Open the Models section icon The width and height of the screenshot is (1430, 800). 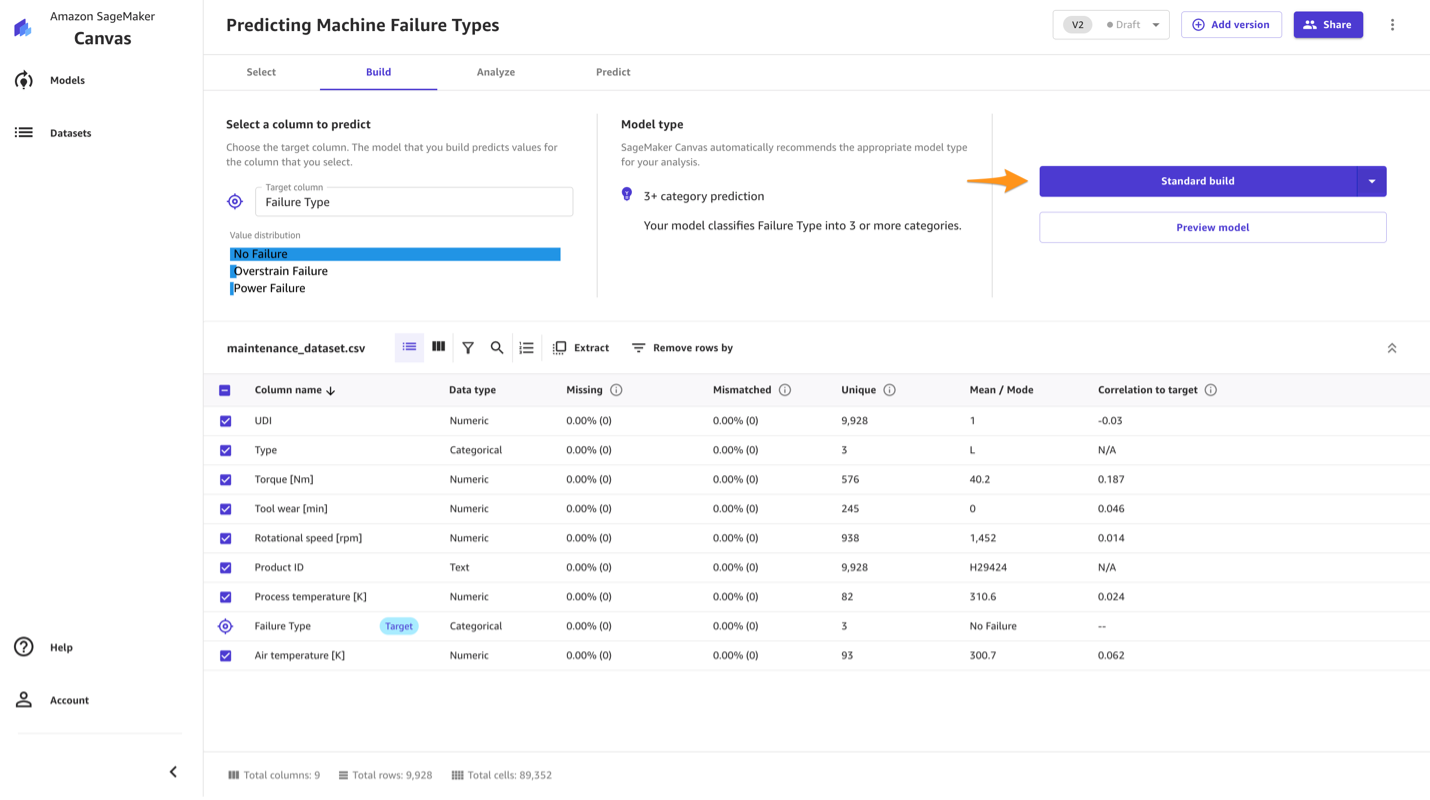[x=24, y=80]
